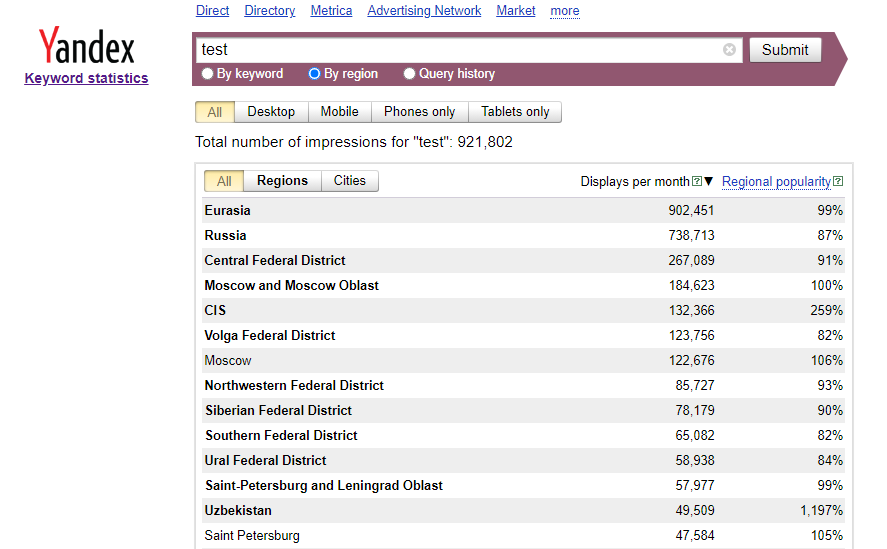Open the Metrica link
The width and height of the screenshot is (887, 549).
tap(331, 11)
